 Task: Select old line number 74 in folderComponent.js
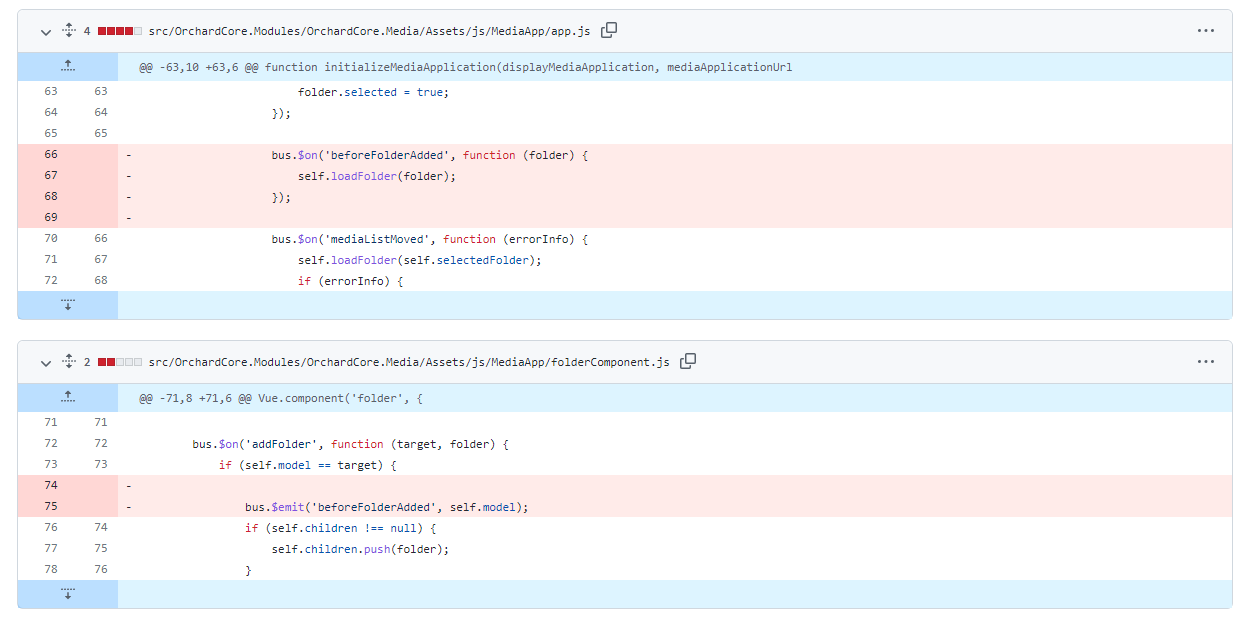[50, 486]
